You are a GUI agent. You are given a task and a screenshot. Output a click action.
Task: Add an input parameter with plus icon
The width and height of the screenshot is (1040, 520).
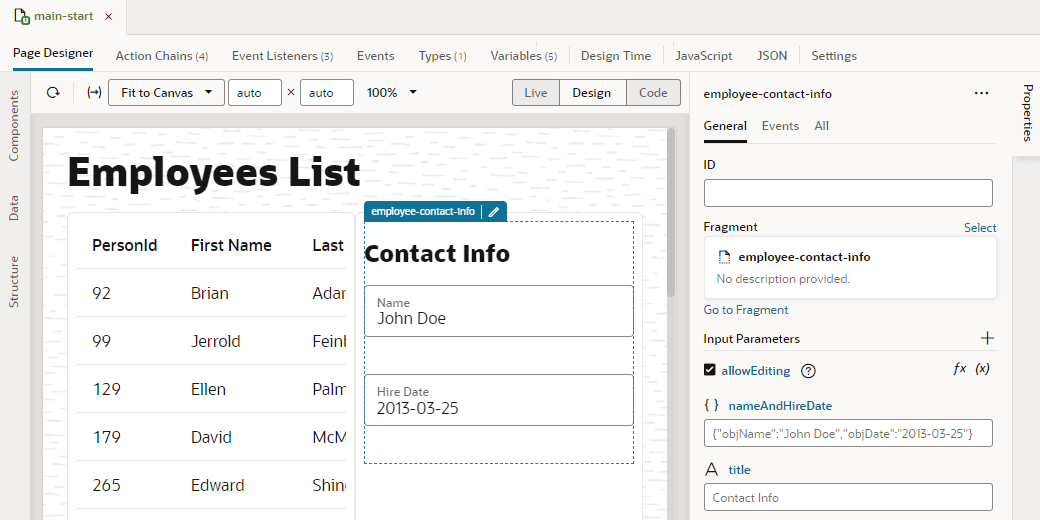(x=987, y=338)
